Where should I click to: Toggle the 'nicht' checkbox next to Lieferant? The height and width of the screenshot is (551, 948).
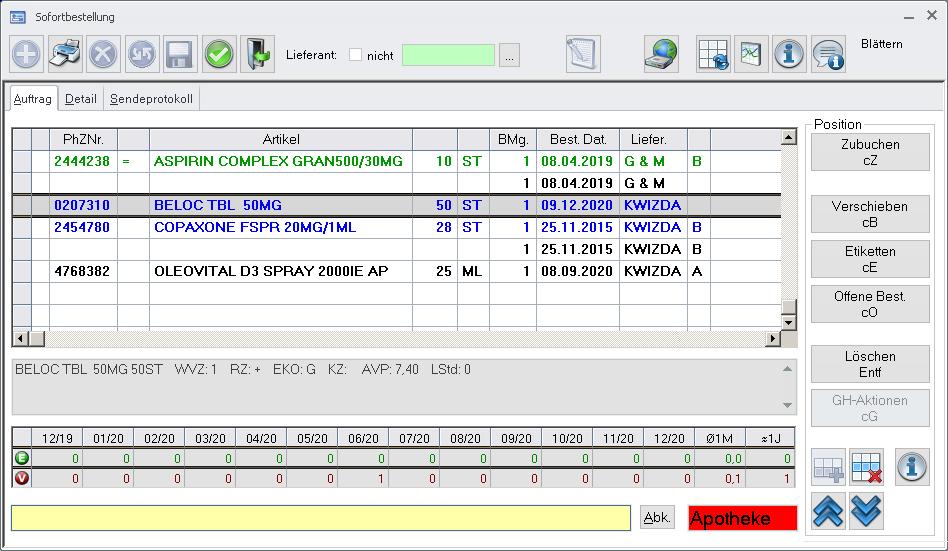click(355, 55)
